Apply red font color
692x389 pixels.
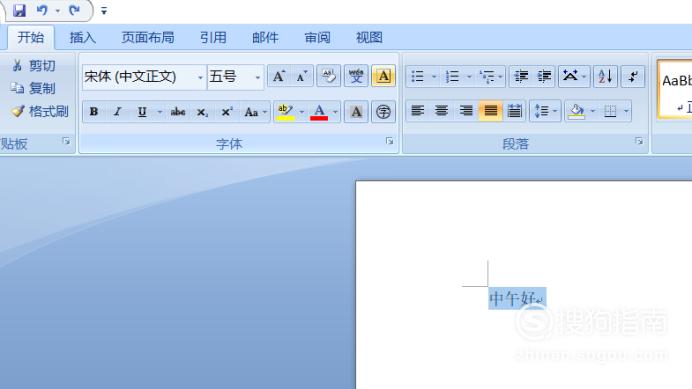click(319, 112)
